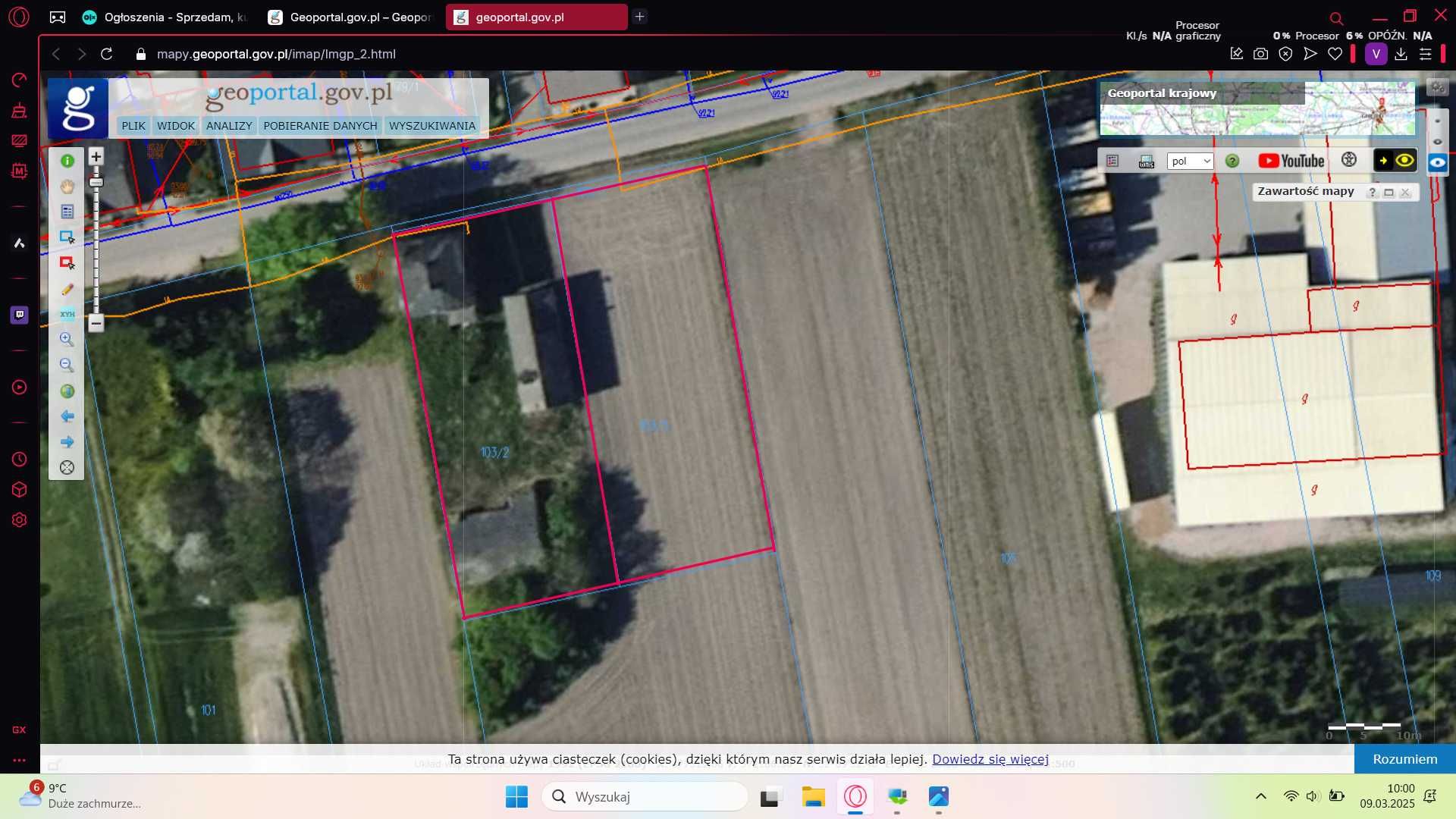Click the plus button on zoom slider
This screenshot has height=819, width=1456.
[96, 157]
